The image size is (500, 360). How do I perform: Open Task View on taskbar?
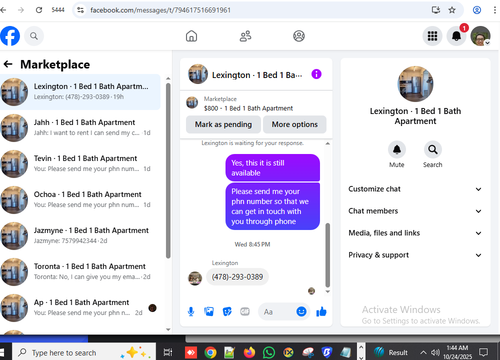click(168, 352)
